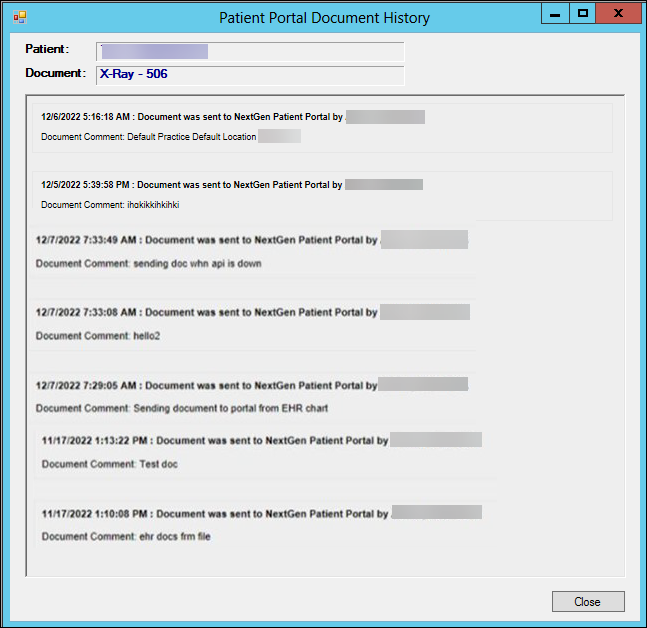Screen dimensions: 647x628
Task: Click the Document field showing X-Ray - 506
Action: (250, 75)
